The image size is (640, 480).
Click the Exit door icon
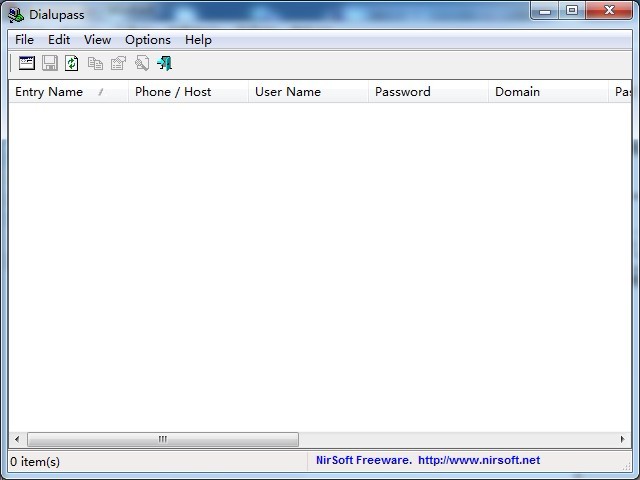[165, 63]
